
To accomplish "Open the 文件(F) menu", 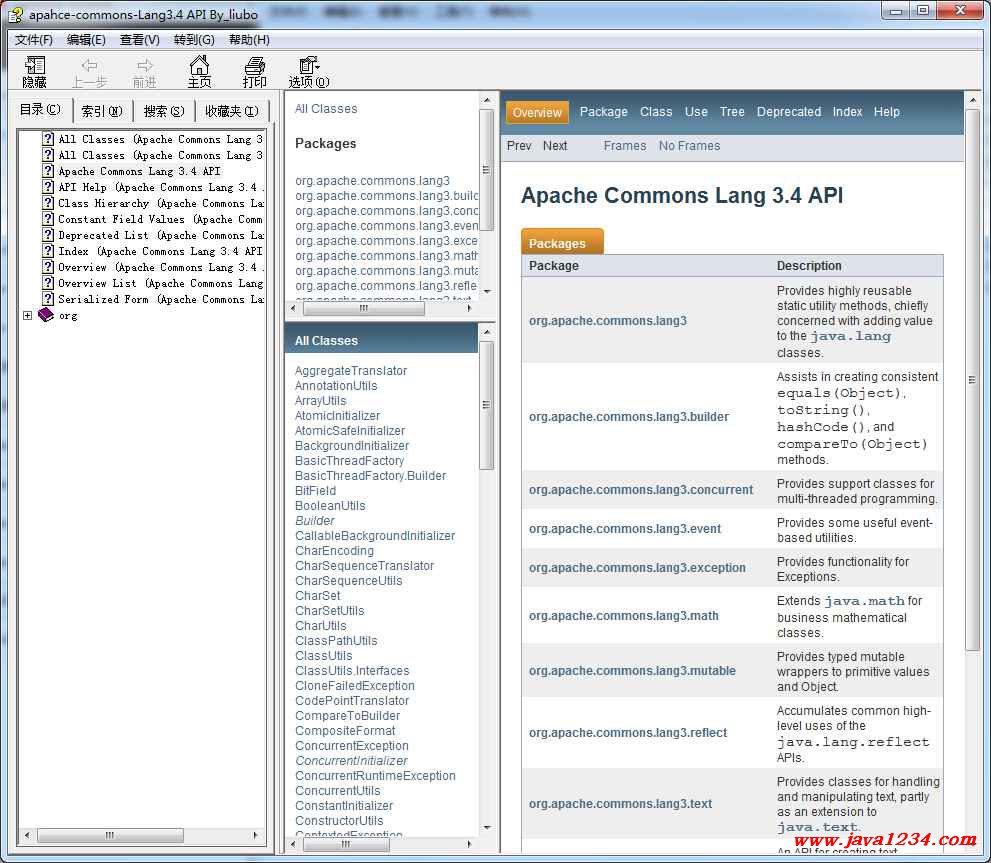I will click(34, 40).
